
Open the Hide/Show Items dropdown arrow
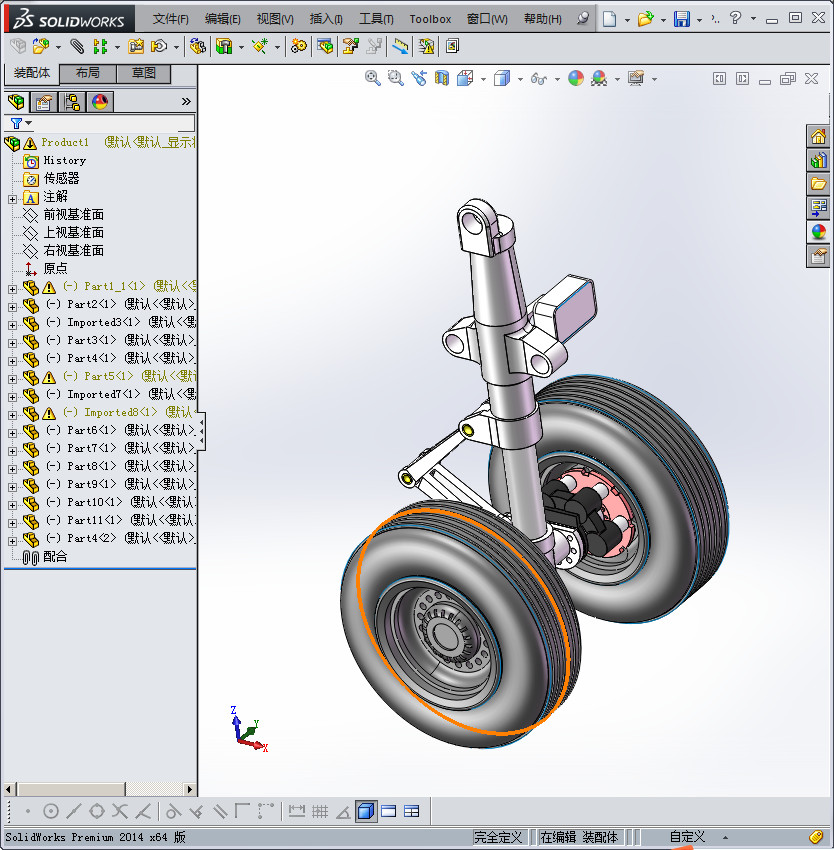click(557, 80)
